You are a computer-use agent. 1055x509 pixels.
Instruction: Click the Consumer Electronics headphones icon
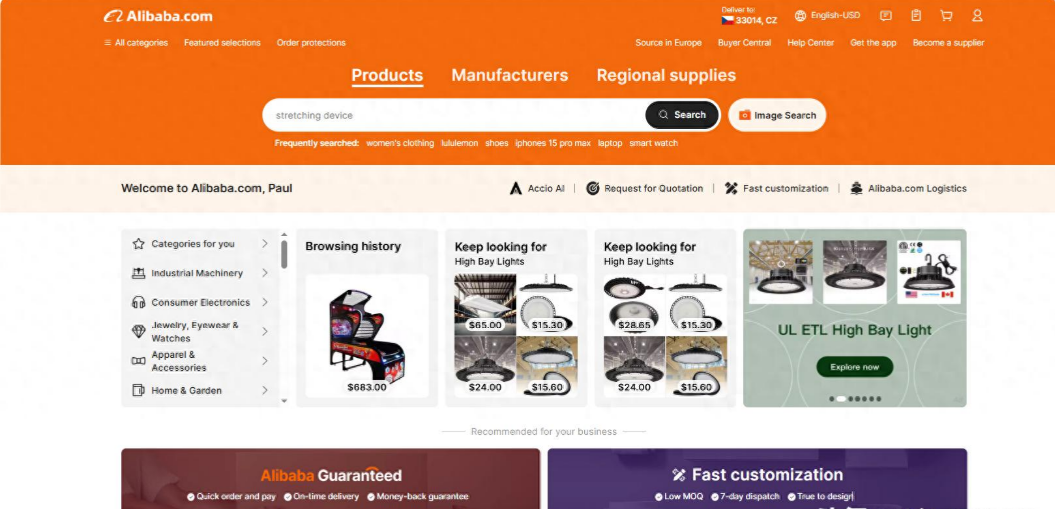139,303
